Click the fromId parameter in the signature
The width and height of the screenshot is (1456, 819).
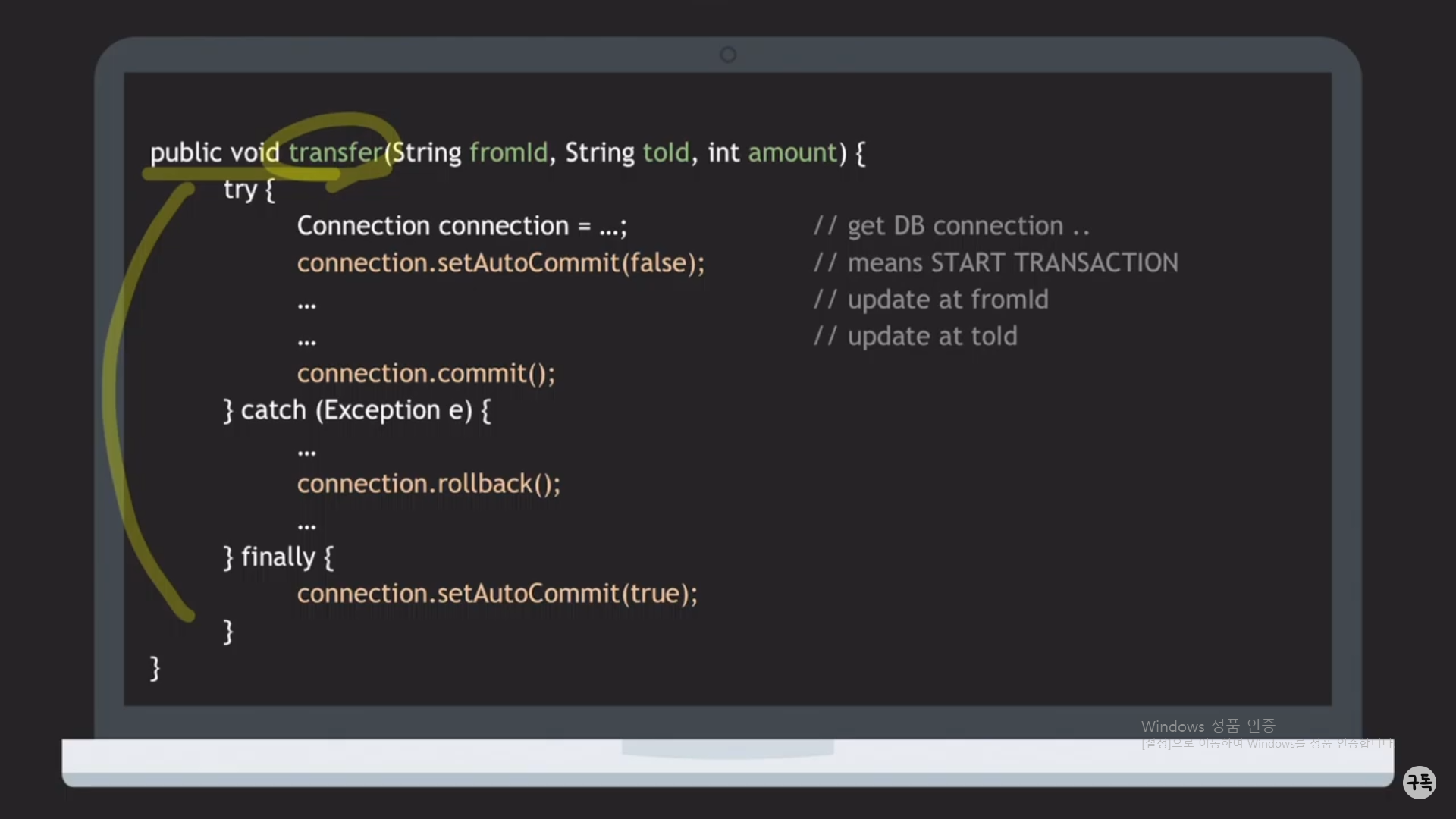click(x=508, y=152)
